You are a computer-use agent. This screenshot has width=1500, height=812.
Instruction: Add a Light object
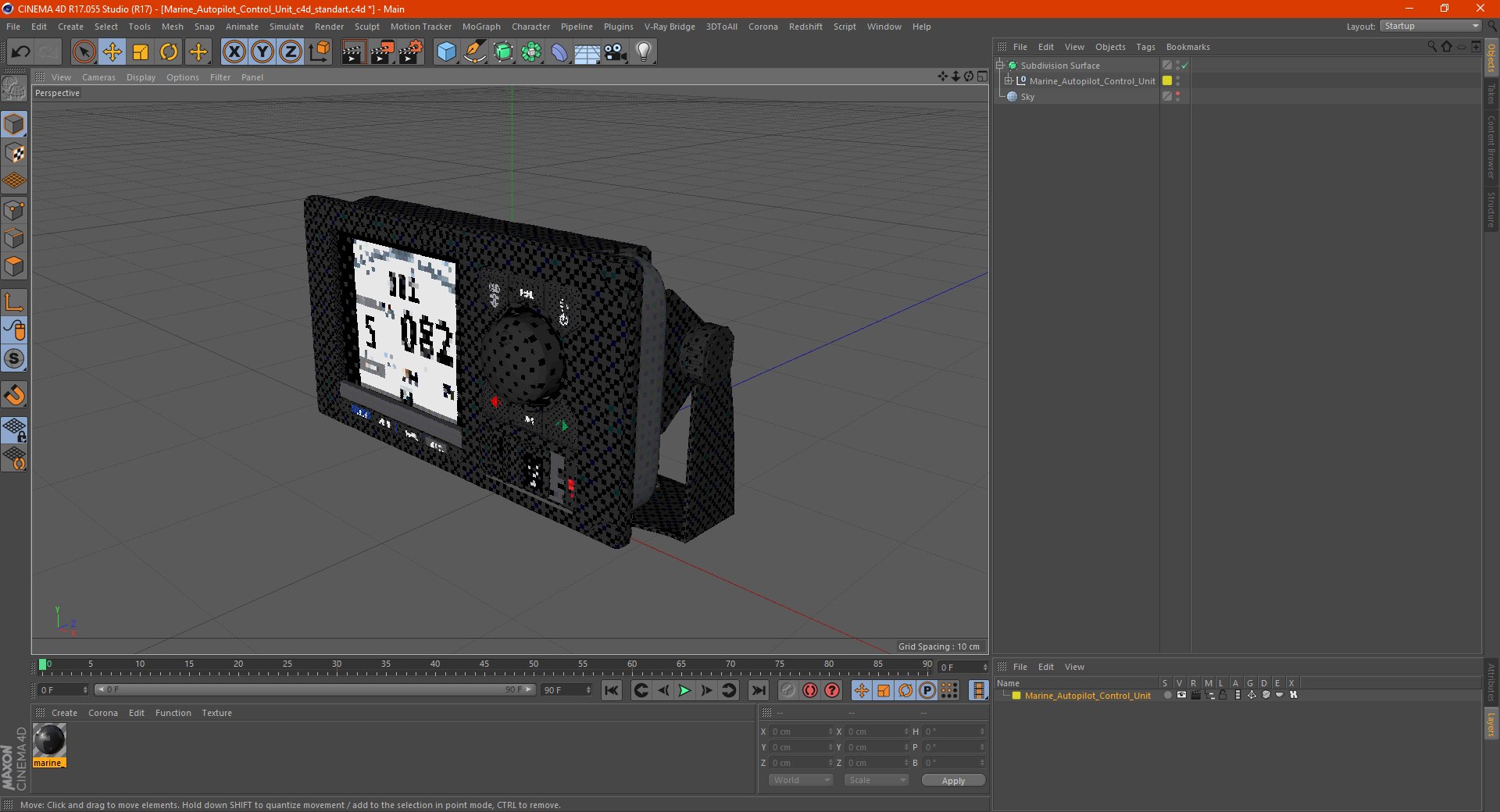click(x=644, y=52)
